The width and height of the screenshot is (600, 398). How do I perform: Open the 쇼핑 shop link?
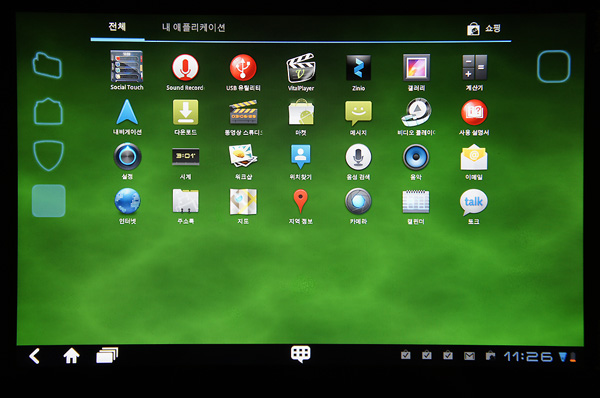click(x=484, y=29)
